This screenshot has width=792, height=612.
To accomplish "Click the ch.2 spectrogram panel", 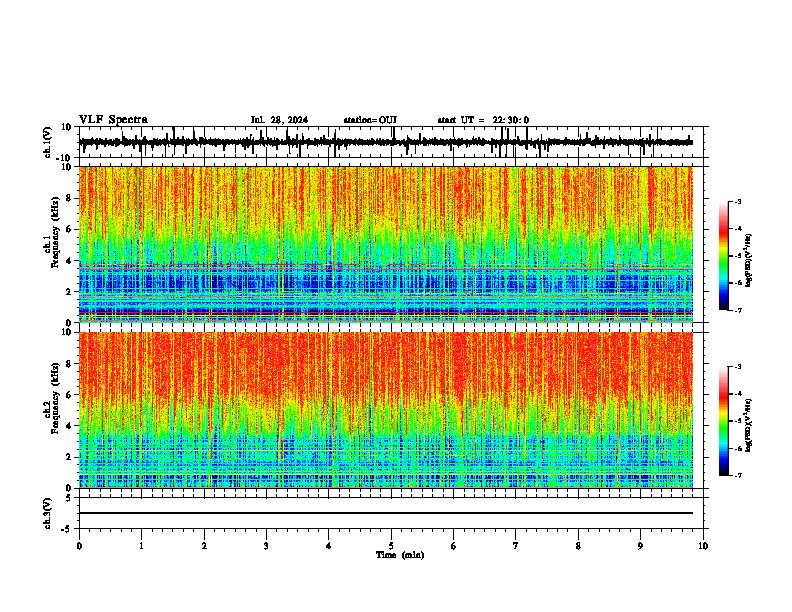I will pos(386,410).
